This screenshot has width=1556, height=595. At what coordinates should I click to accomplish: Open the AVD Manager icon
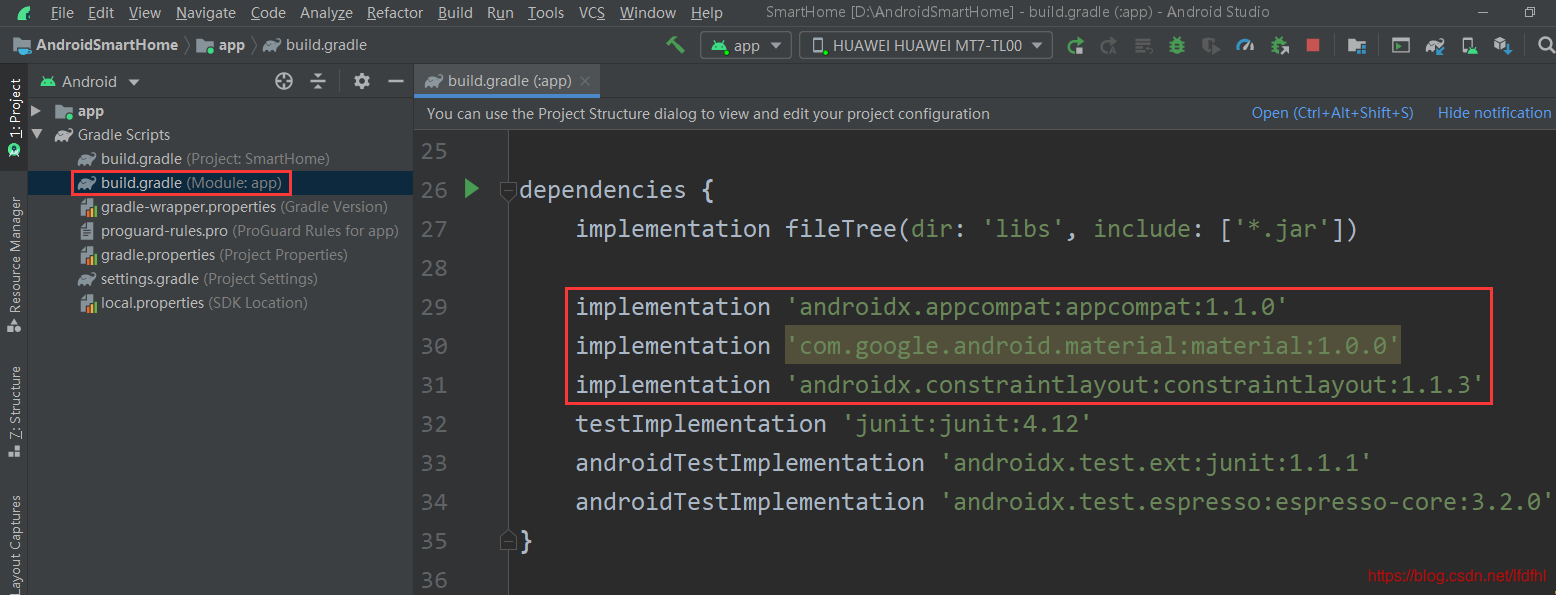coord(1468,45)
